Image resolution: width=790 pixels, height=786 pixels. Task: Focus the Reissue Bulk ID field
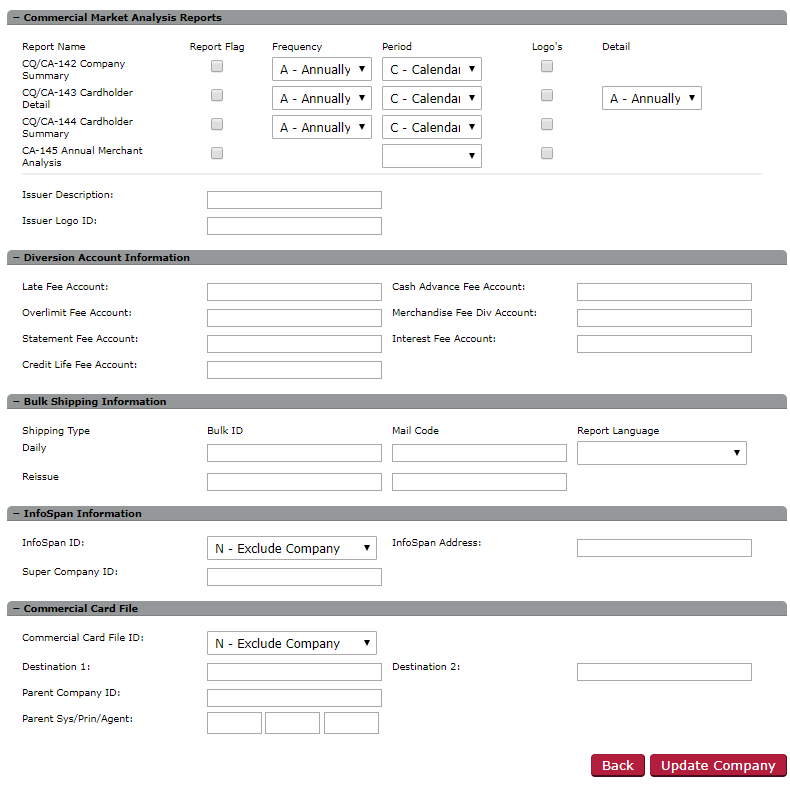coord(294,482)
